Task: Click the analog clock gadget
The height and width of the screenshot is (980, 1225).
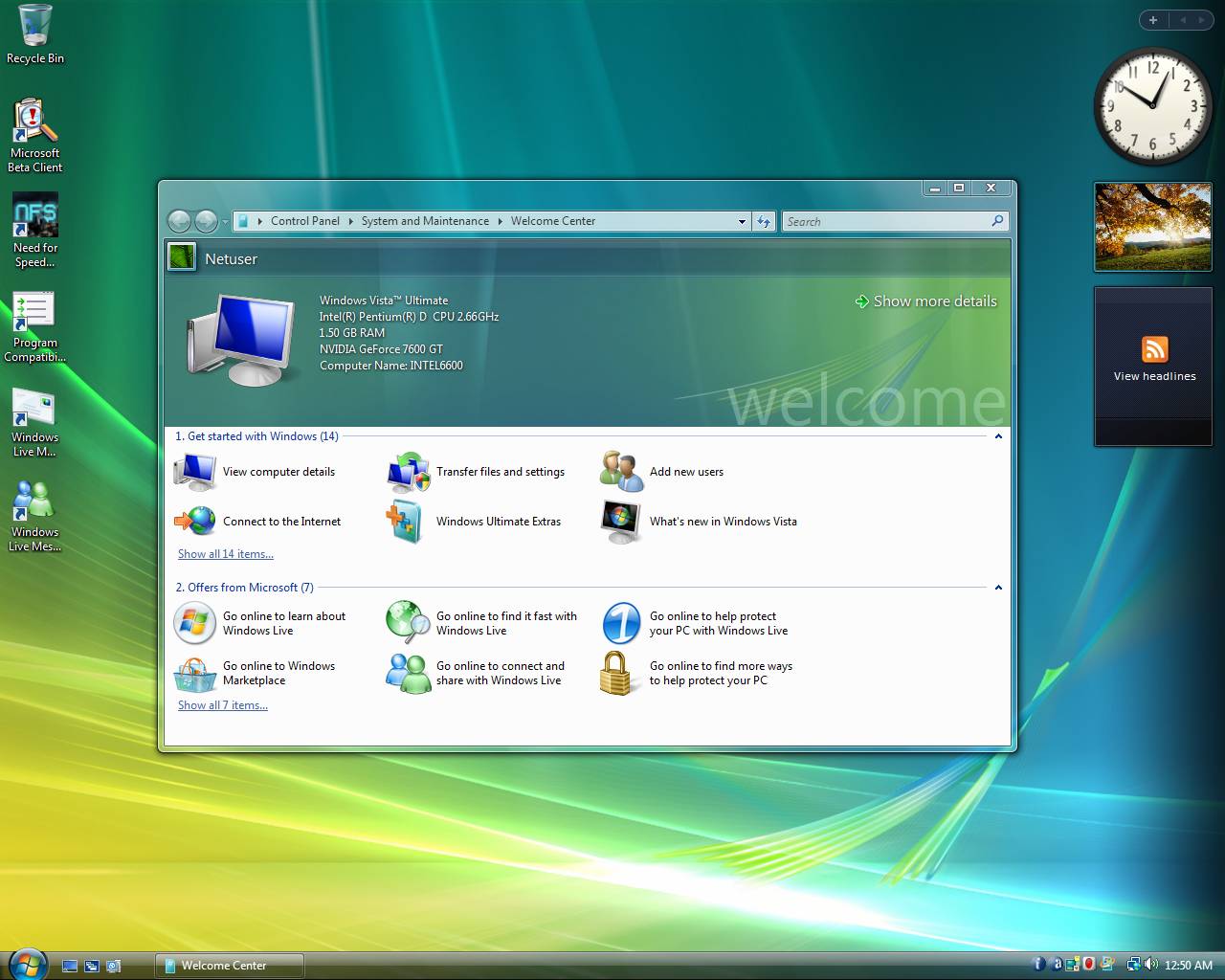Action: 1152,106
